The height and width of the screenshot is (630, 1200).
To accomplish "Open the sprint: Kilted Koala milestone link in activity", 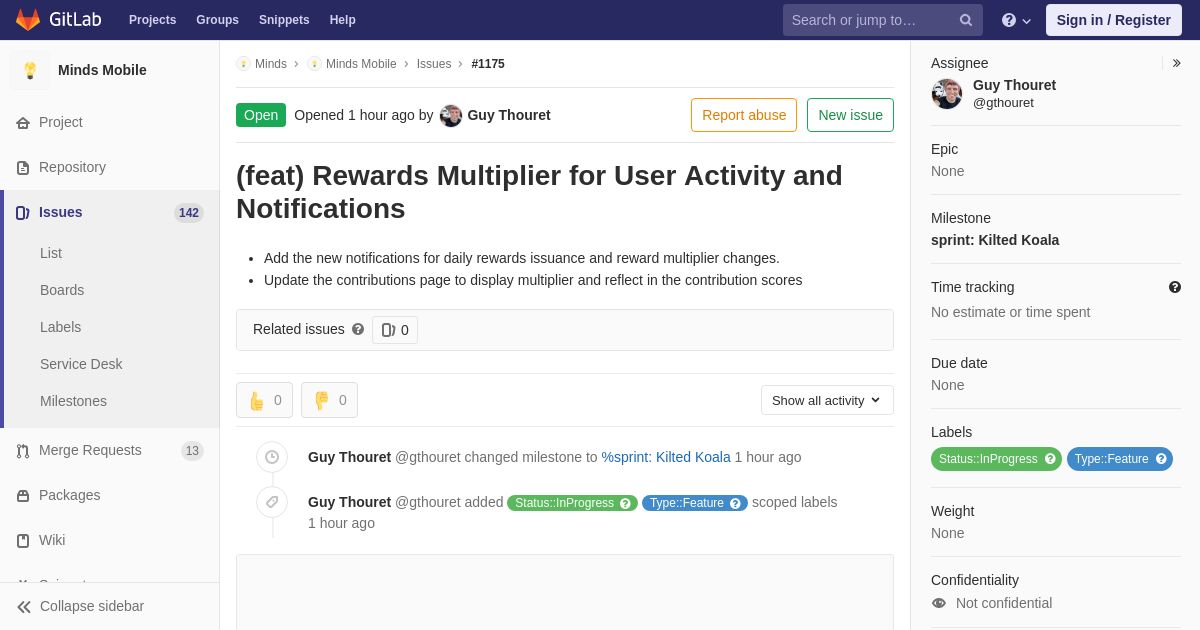I will click(x=666, y=457).
